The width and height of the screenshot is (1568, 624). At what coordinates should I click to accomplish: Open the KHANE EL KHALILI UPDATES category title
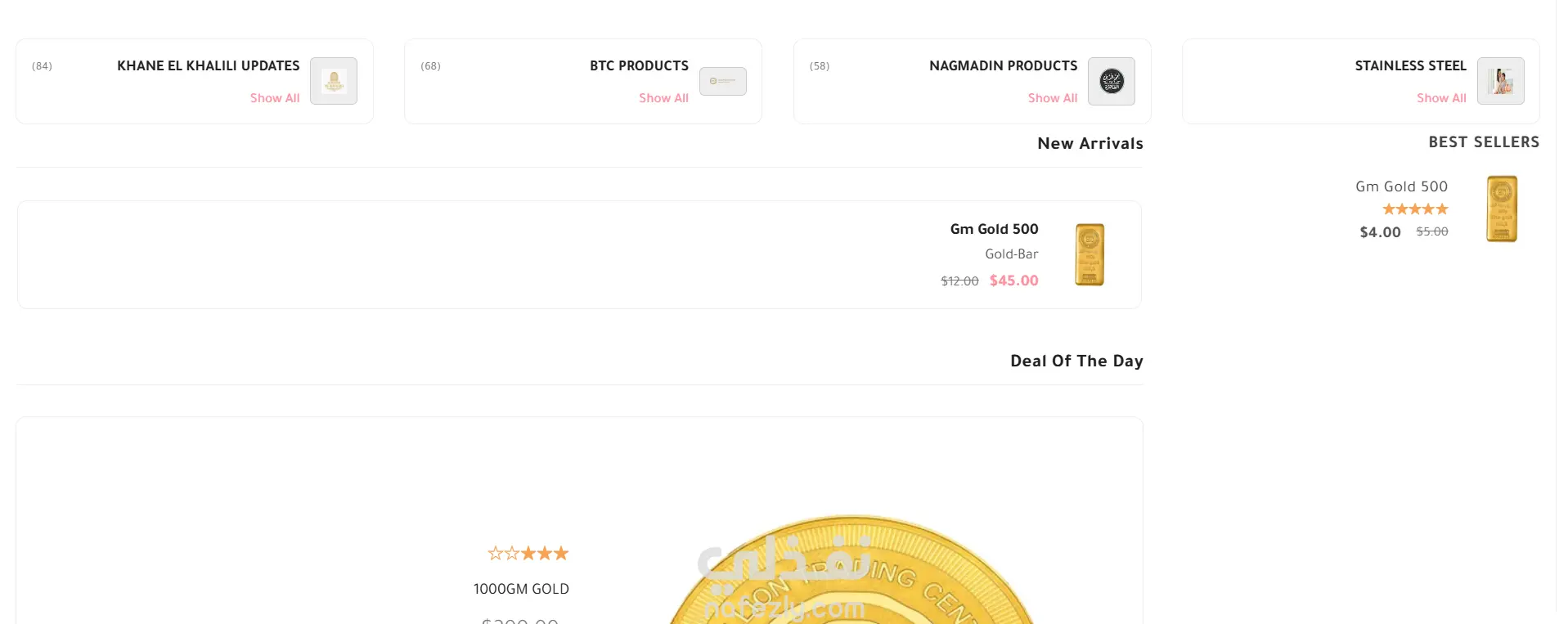(208, 65)
